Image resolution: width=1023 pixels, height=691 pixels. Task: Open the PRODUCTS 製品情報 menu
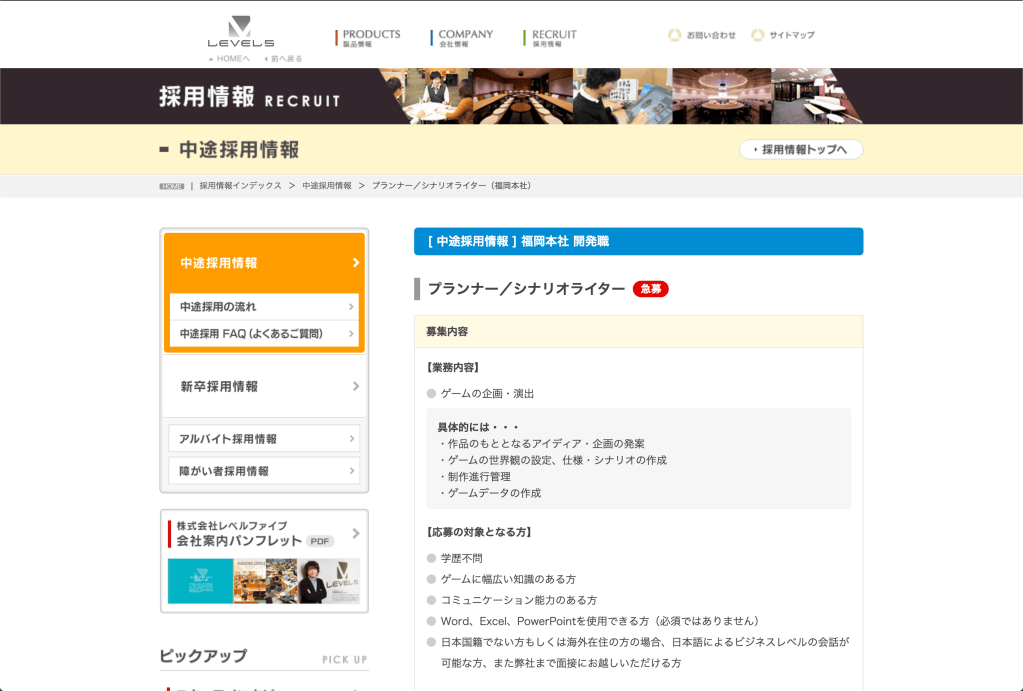coord(368,38)
